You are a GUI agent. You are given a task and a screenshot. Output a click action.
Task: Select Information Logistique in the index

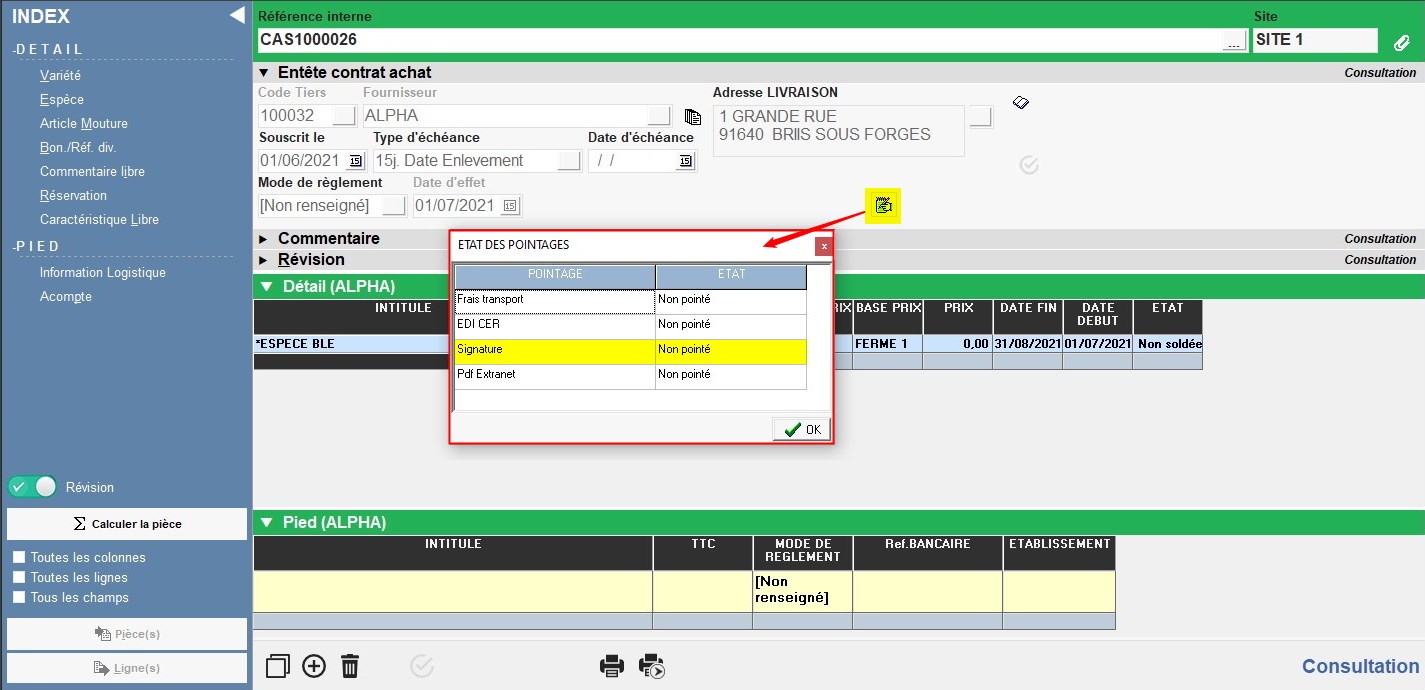102,273
